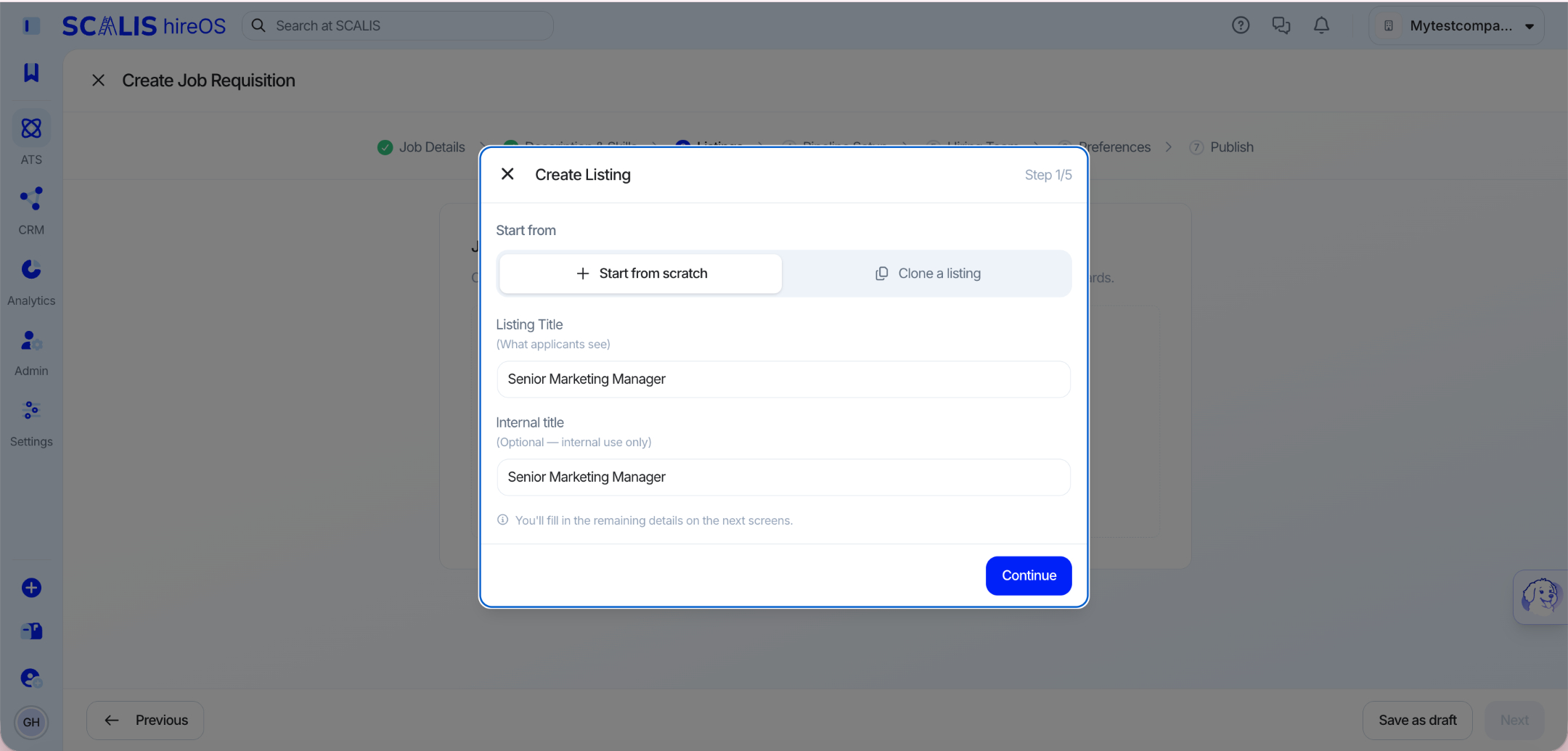
Task: Click the help question mark icon
Action: (1241, 25)
